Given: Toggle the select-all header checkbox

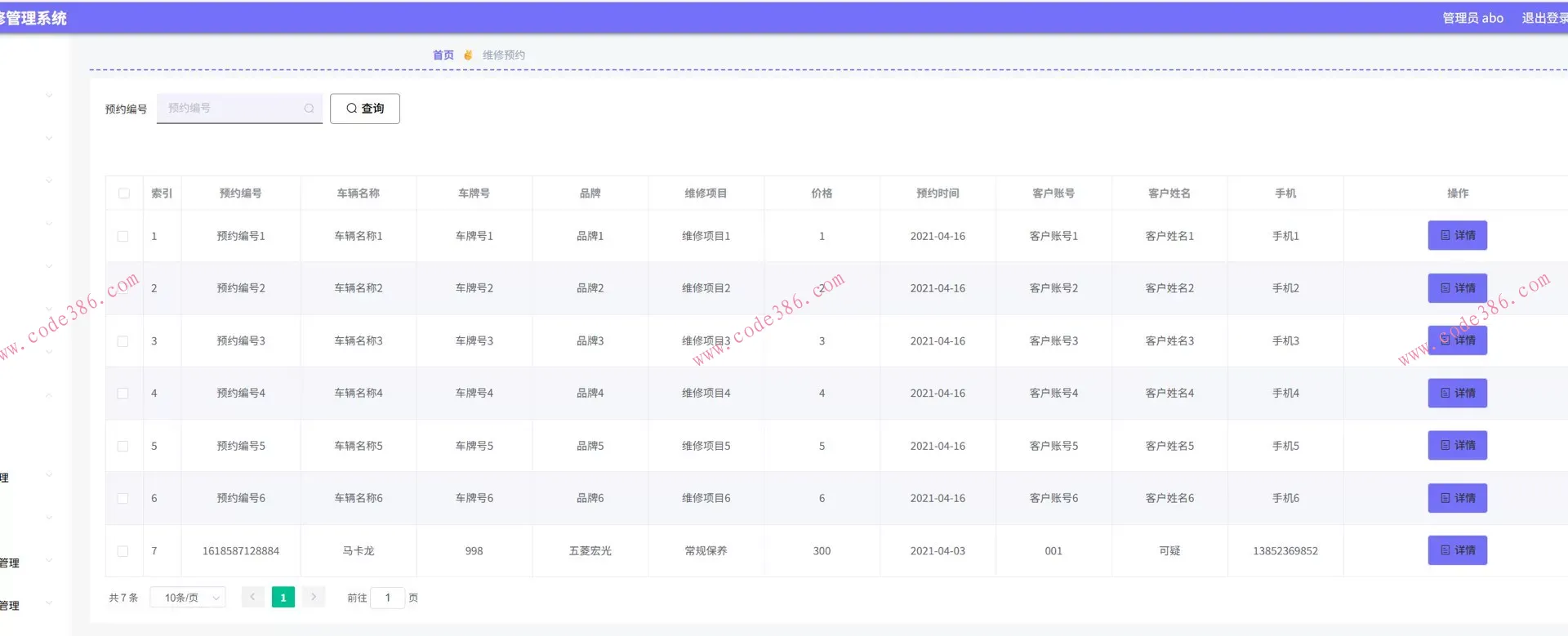Looking at the screenshot, I should point(124,193).
